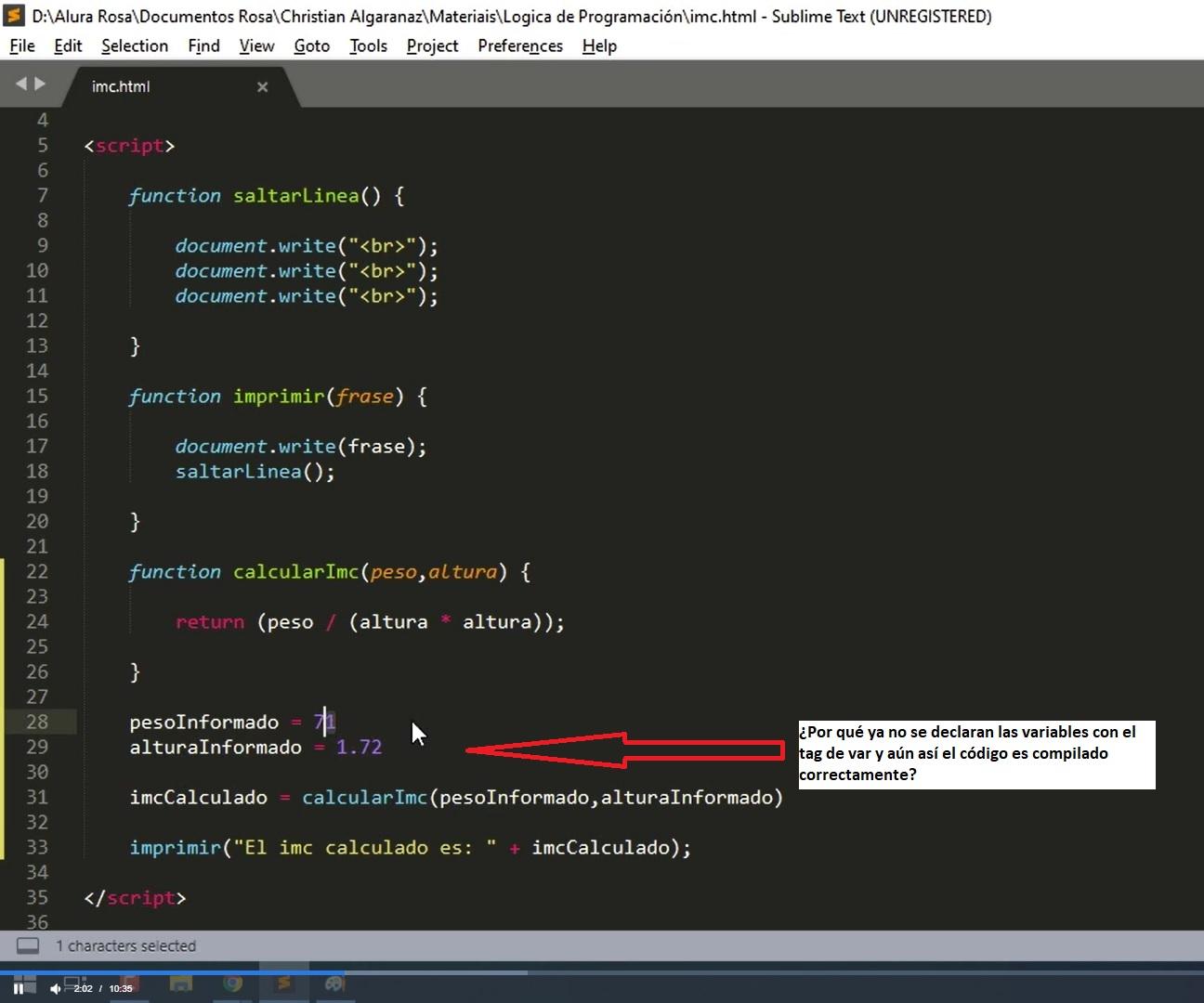Open the panel switcher icon in status bar

[x=28, y=945]
